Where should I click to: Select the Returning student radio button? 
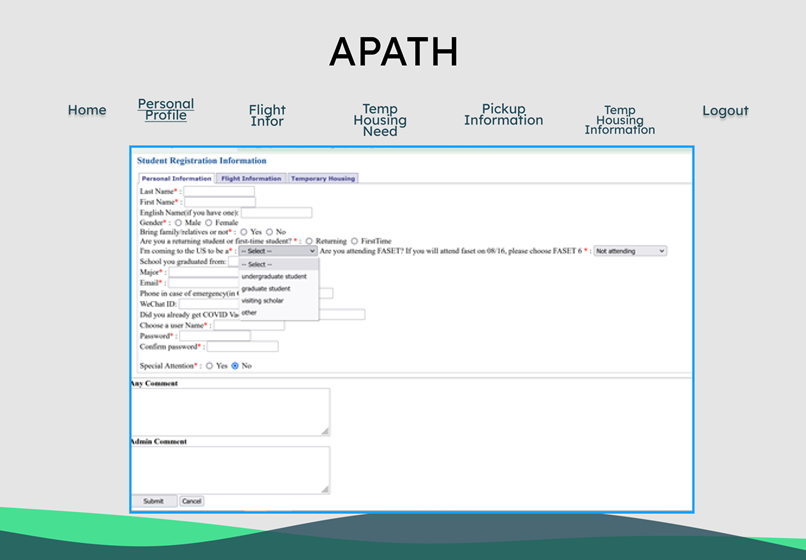pos(309,241)
